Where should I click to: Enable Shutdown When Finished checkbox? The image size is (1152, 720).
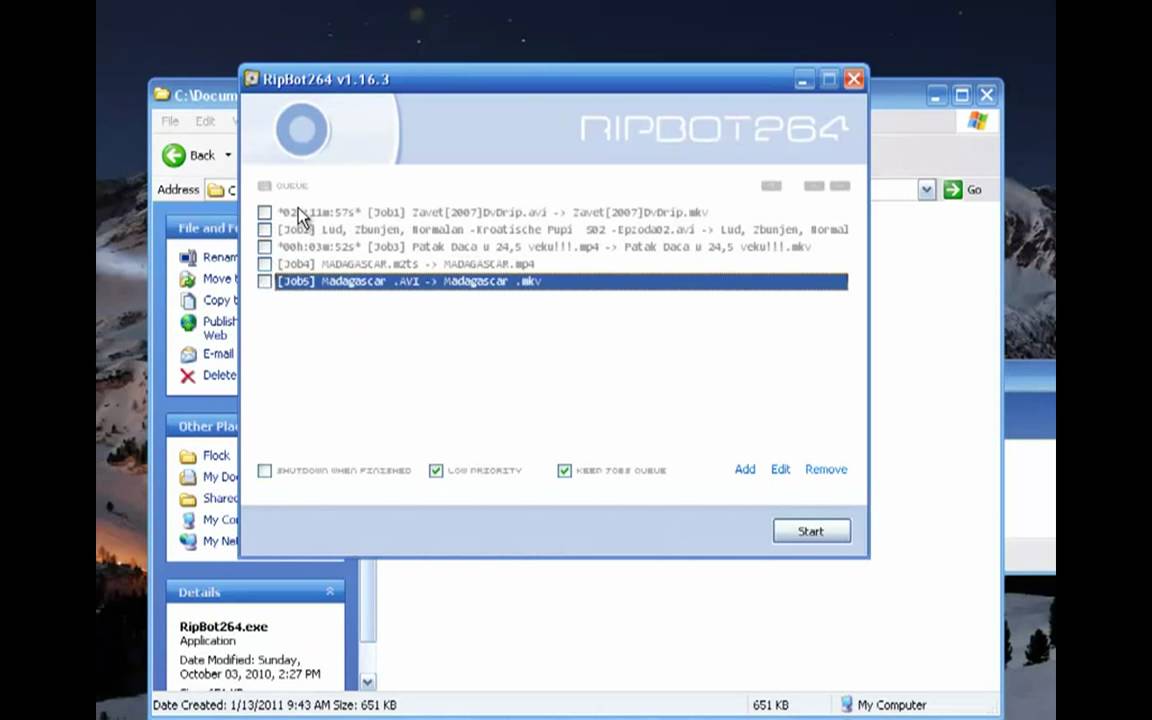coord(264,470)
